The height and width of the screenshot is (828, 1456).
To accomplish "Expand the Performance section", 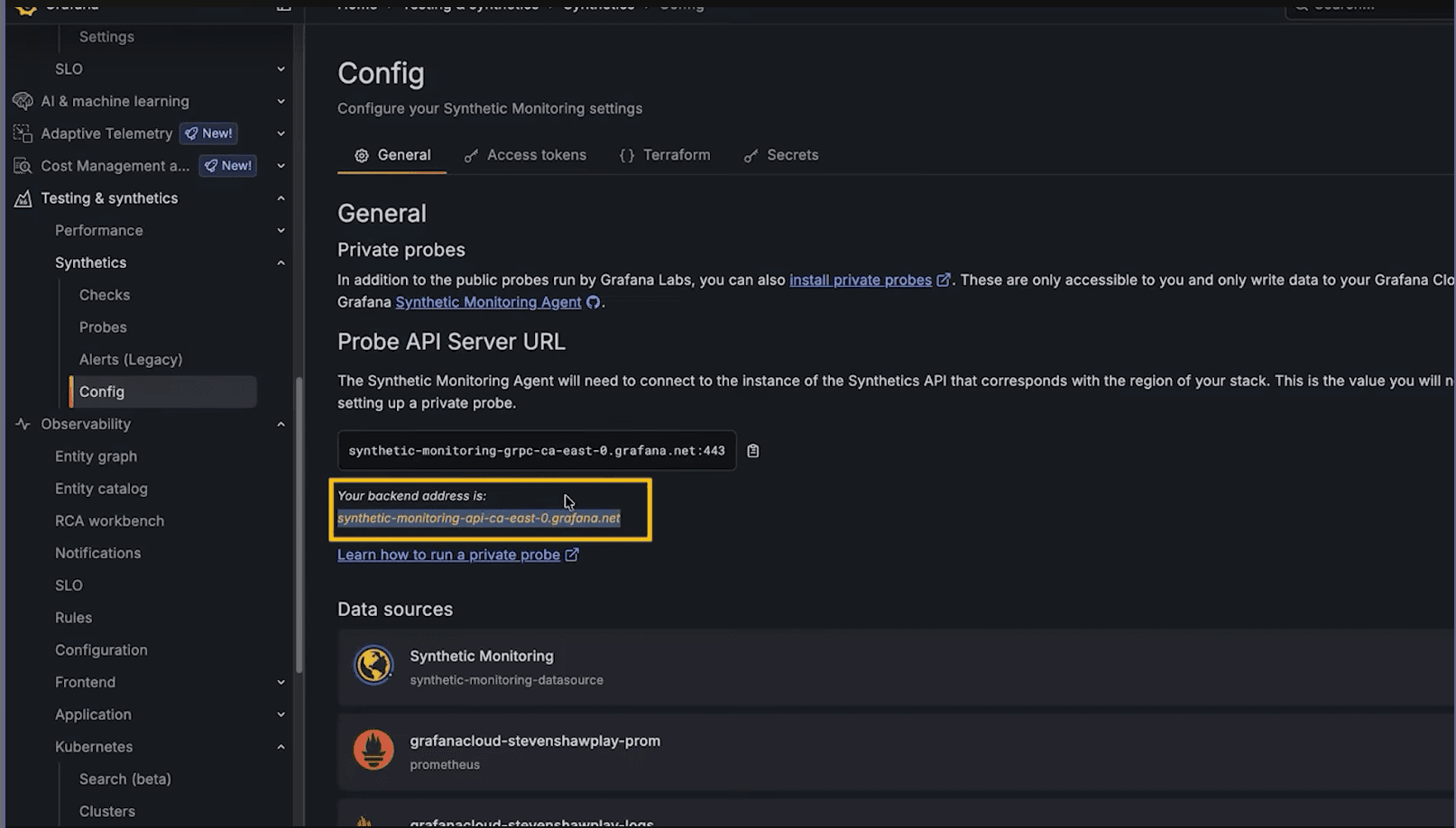I will click(x=281, y=230).
